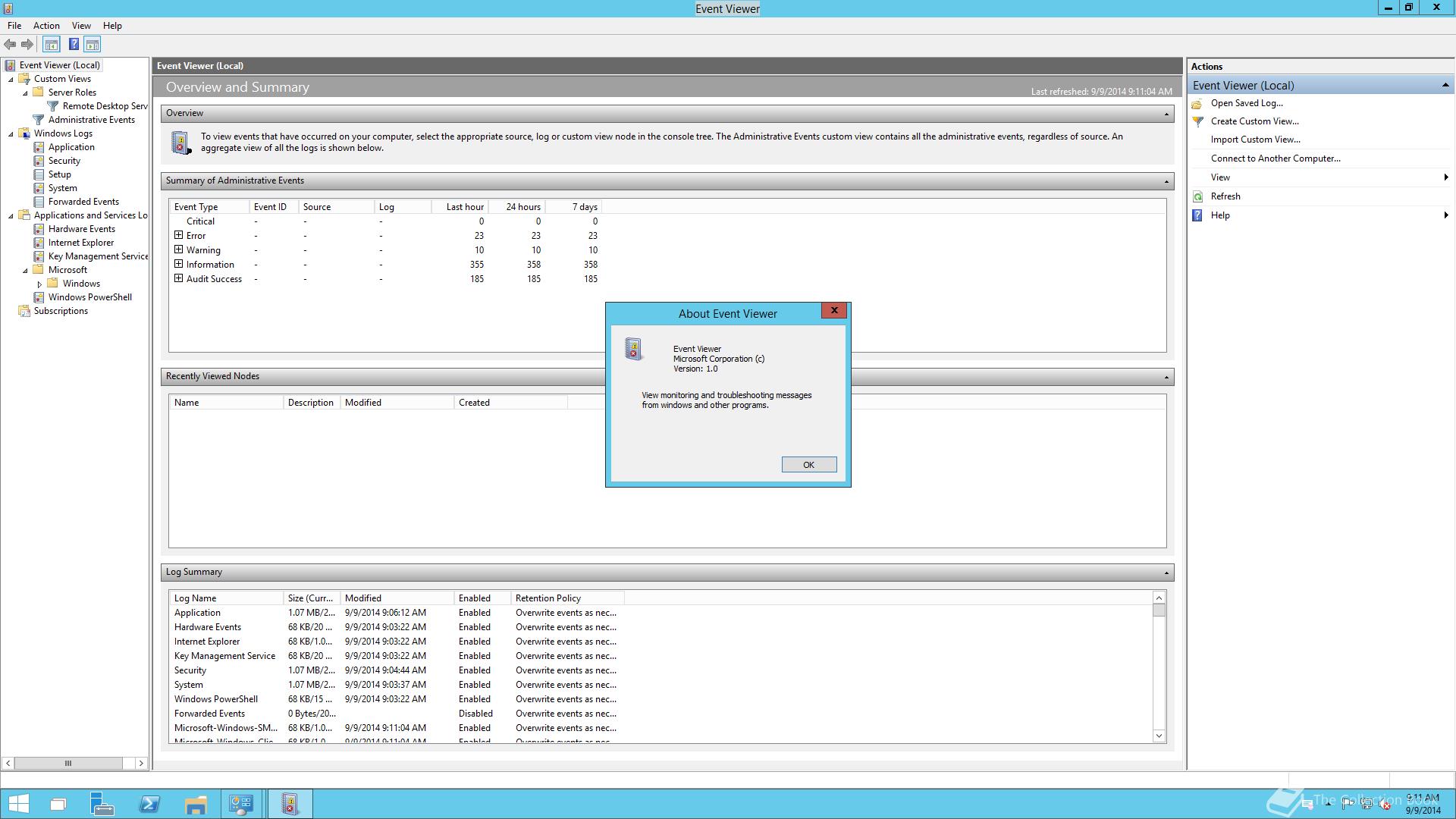Click the Open Saved Log icon
This screenshot has width=1456, height=819.
point(1197,103)
